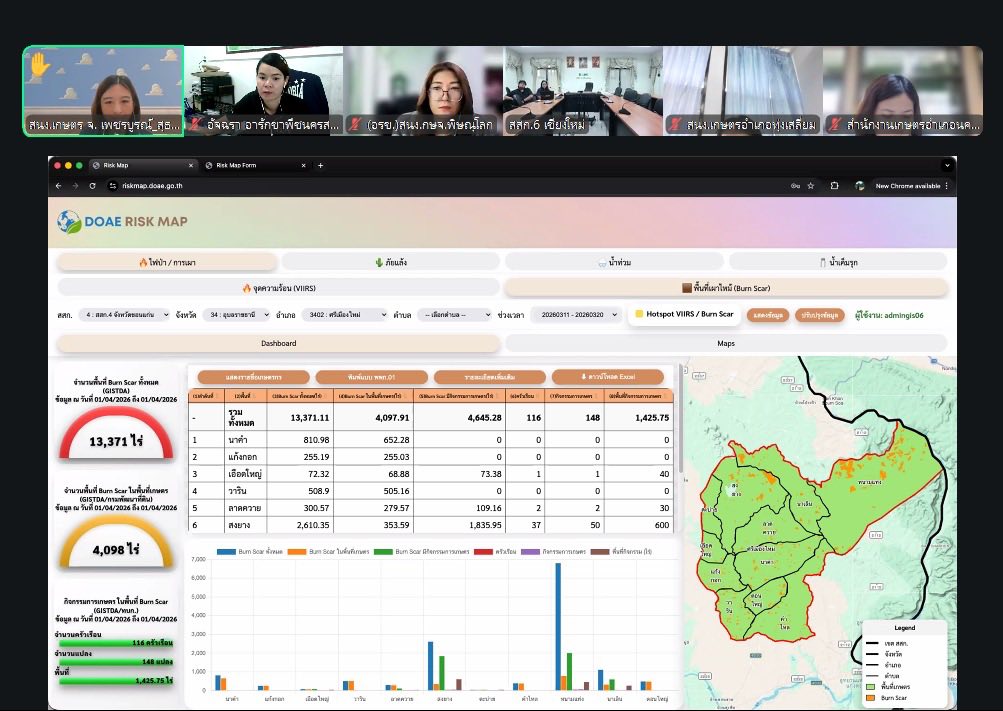Viewport: 1003px width, 711px height.
Task: Expand the district dropdown 3402 ศรีเมืองใหม่
Action: tap(343, 314)
